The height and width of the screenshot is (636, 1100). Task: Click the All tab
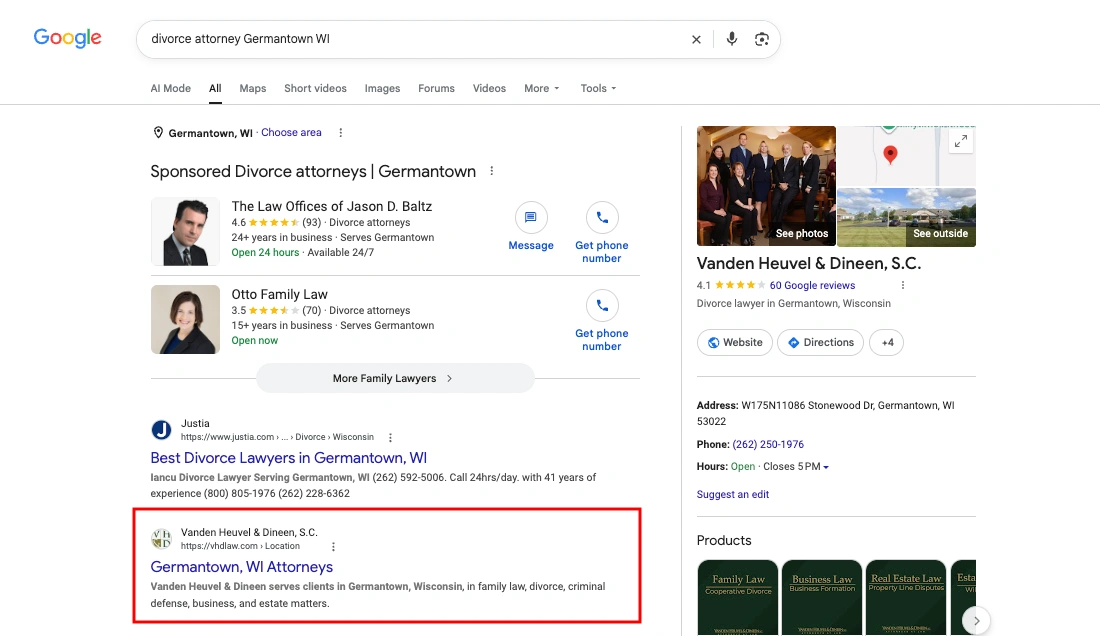[x=215, y=88]
